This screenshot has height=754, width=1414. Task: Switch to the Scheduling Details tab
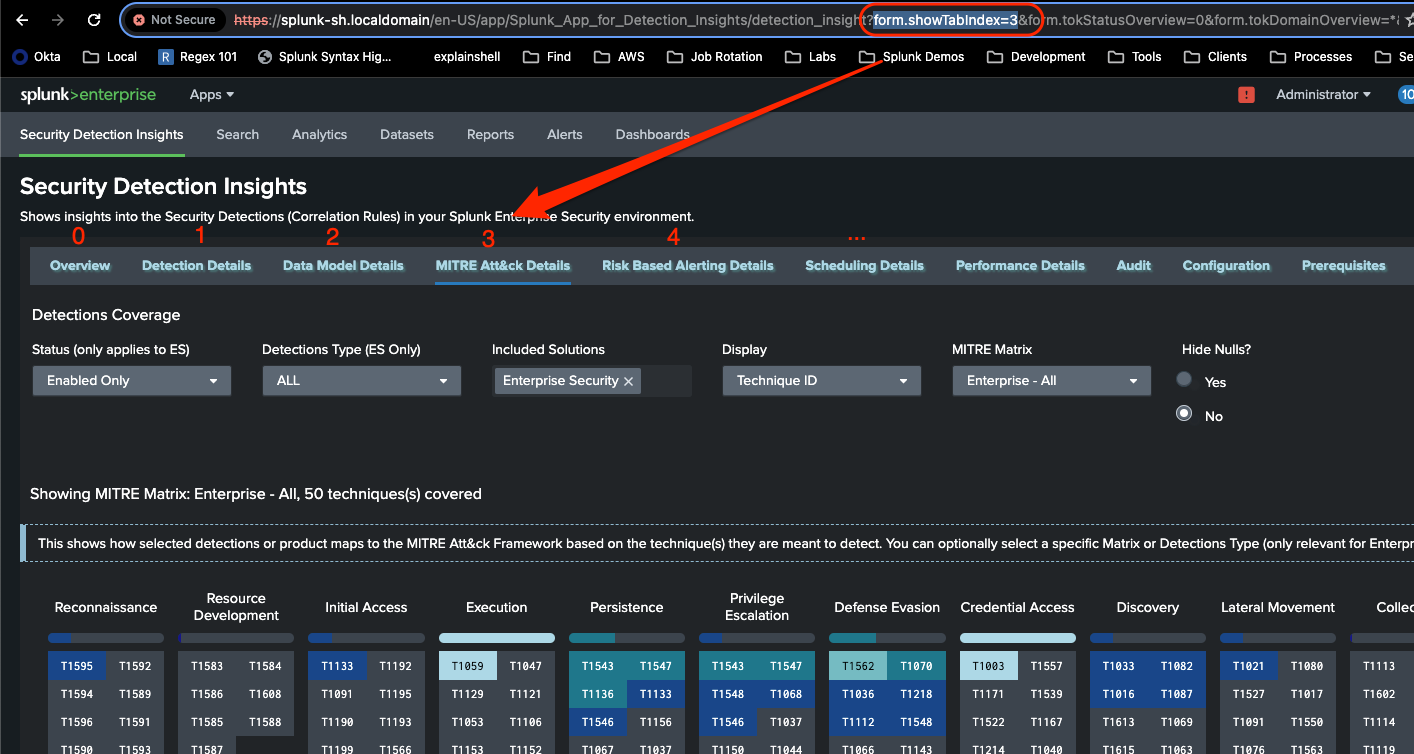tap(865, 266)
